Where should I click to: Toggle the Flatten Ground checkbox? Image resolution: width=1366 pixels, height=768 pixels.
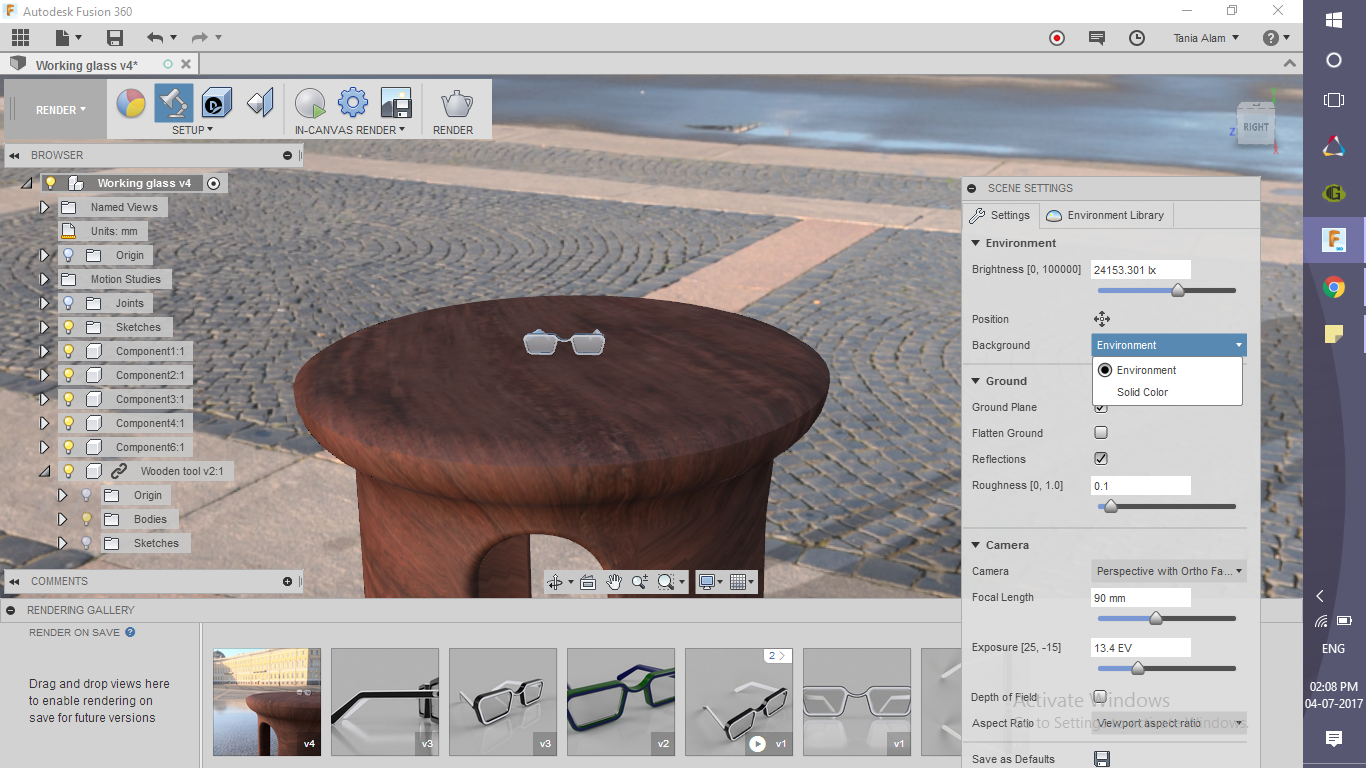click(1101, 433)
